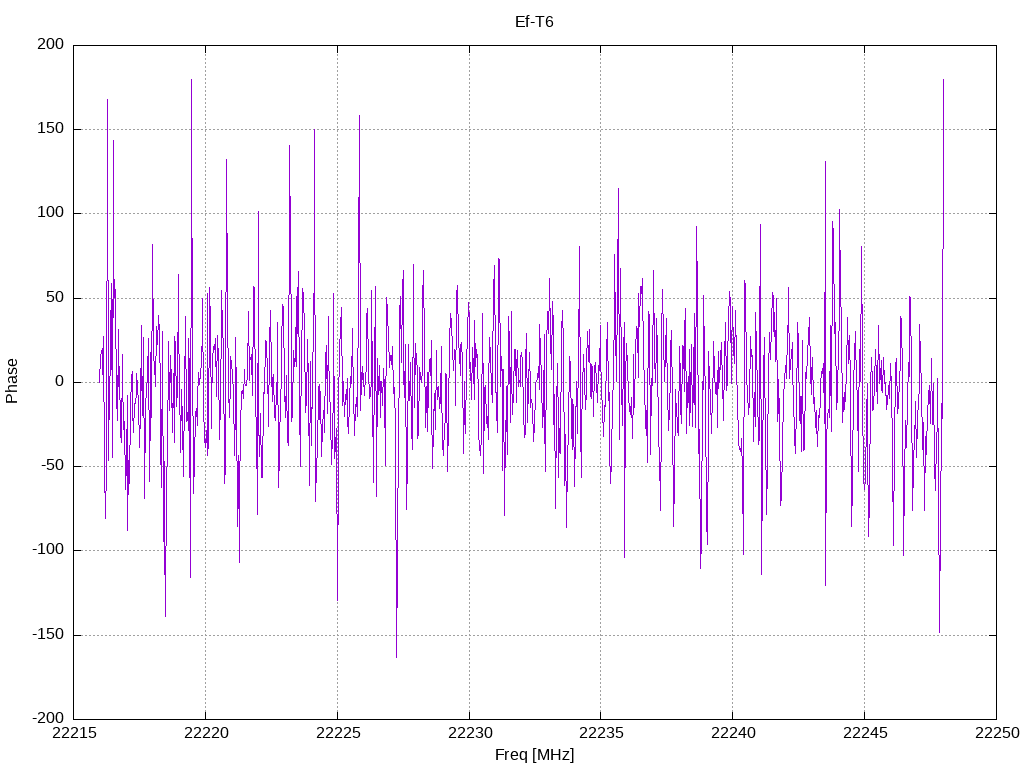Click the plot title Ef-T6
Viewport: 1024px width, 768px height.
pyautogui.click(x=534, y=22)
